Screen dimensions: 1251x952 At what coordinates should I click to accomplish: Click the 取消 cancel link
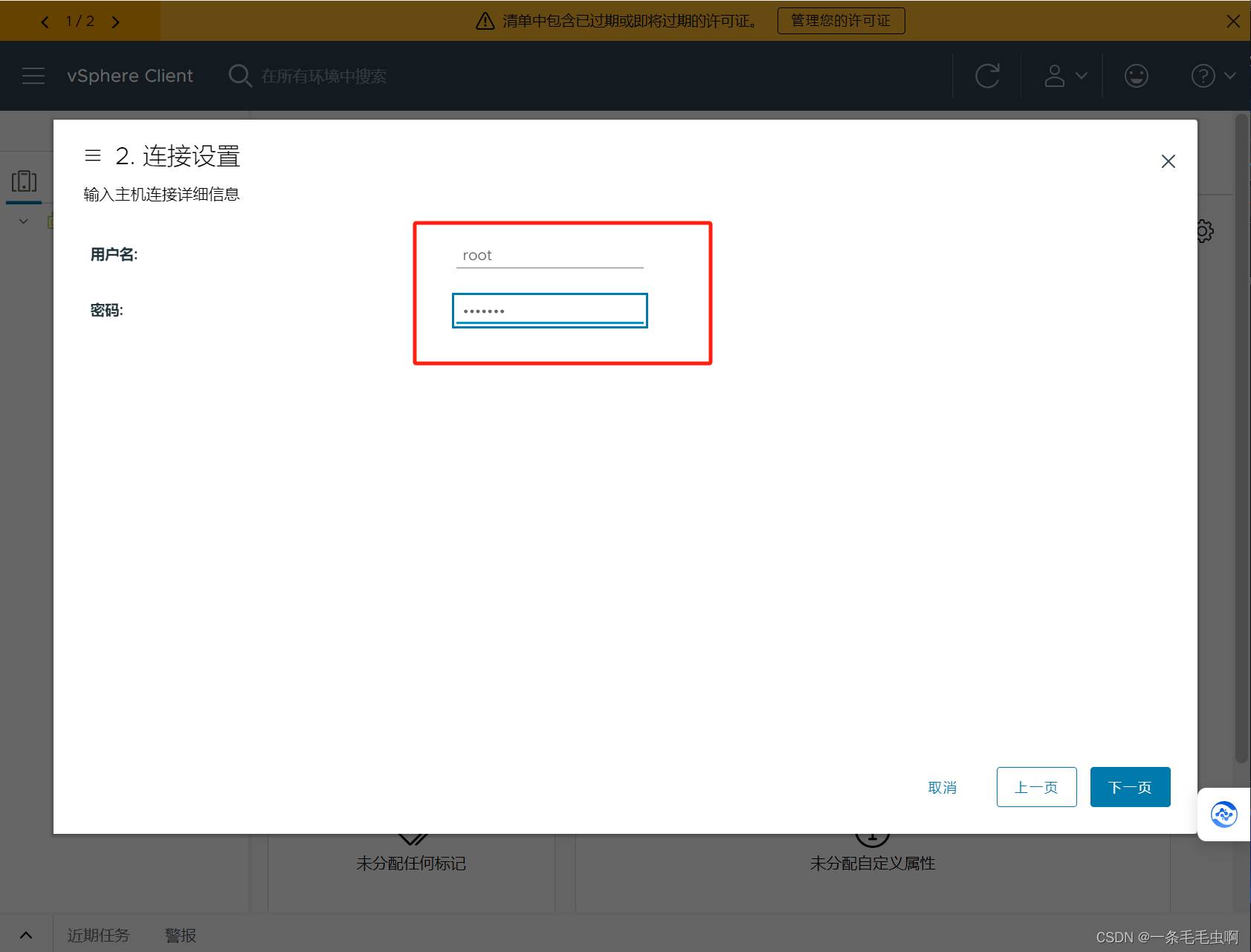click(942, 788)
